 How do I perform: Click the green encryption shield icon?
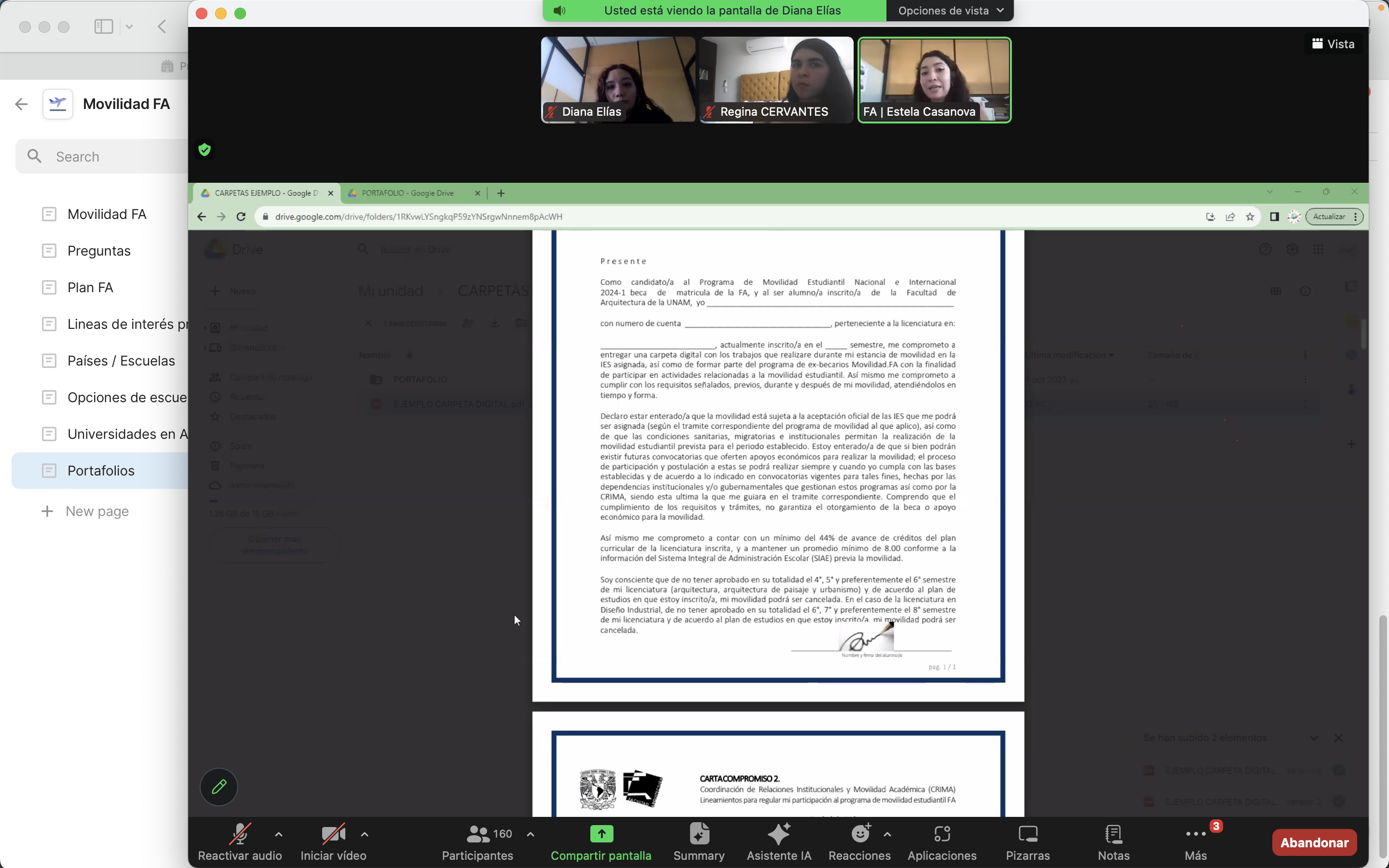(x=204, y=150)
